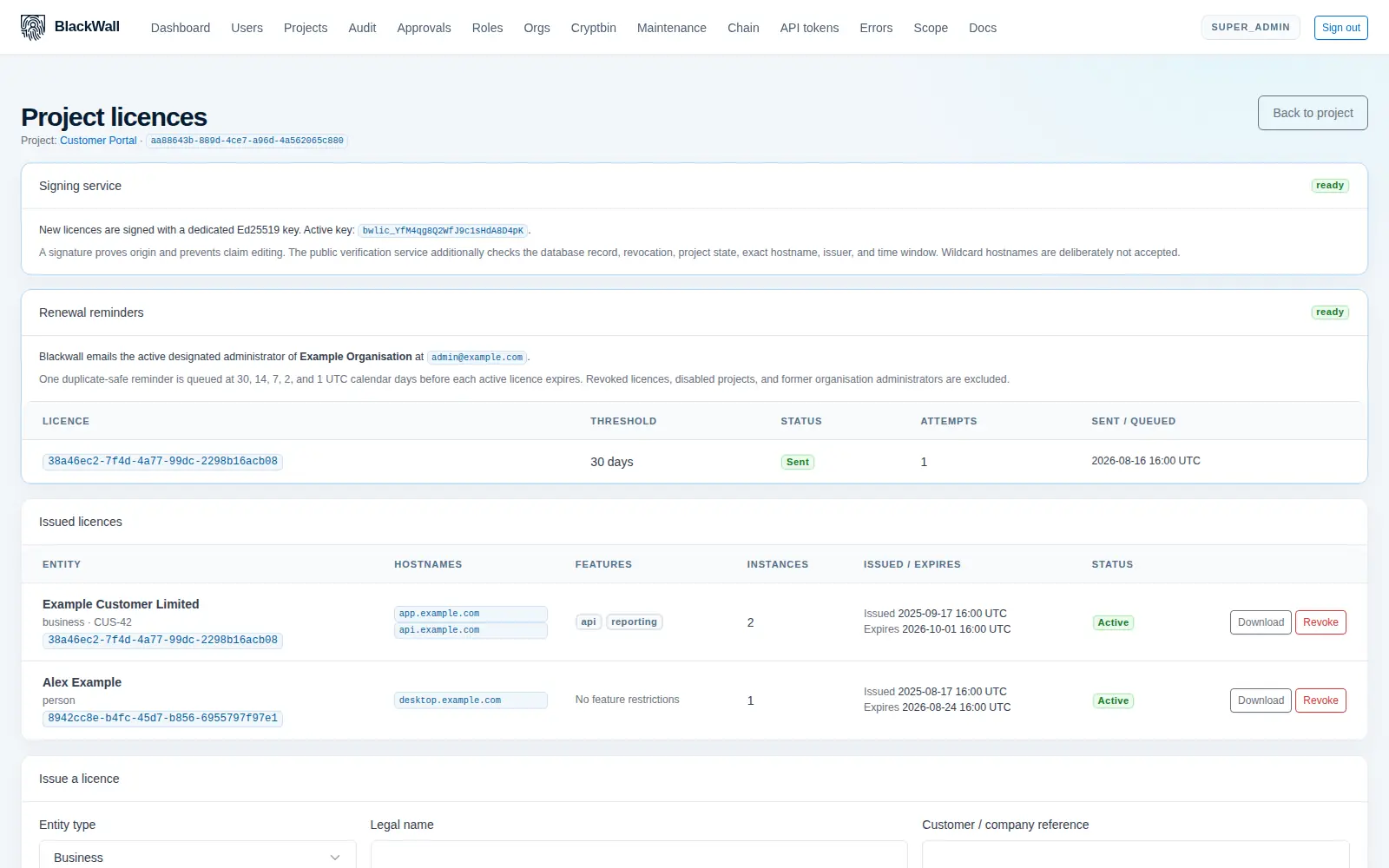Open the Maintenance page

point(672,28)
